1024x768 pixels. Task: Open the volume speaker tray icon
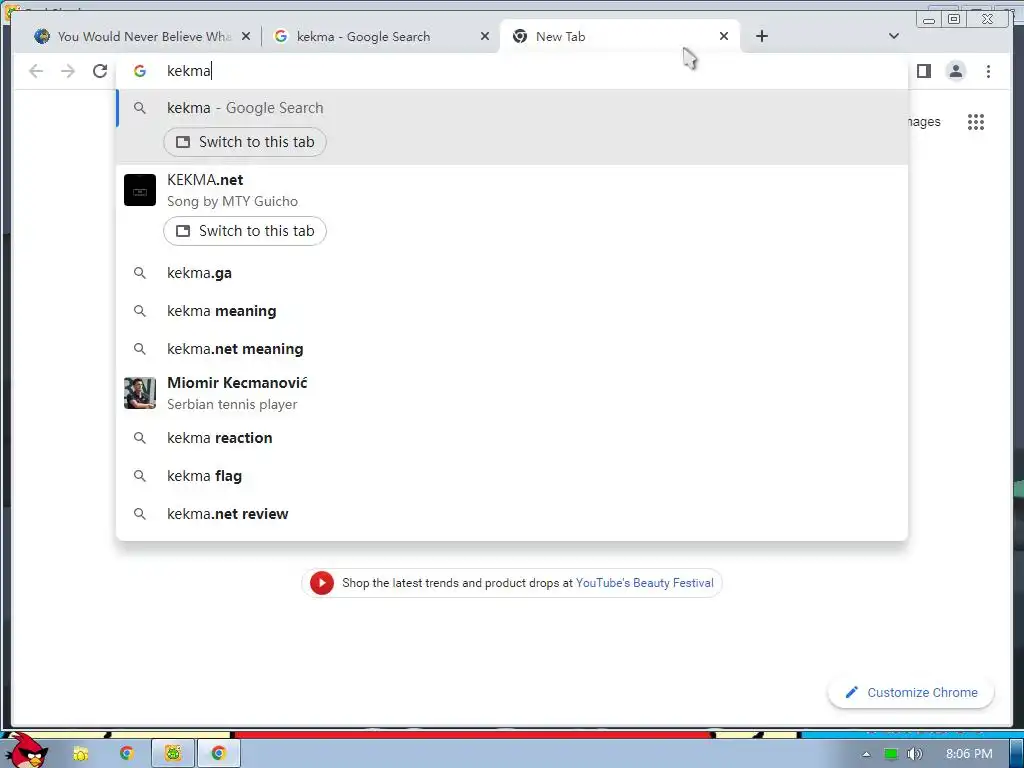click(x=914, y=754)
